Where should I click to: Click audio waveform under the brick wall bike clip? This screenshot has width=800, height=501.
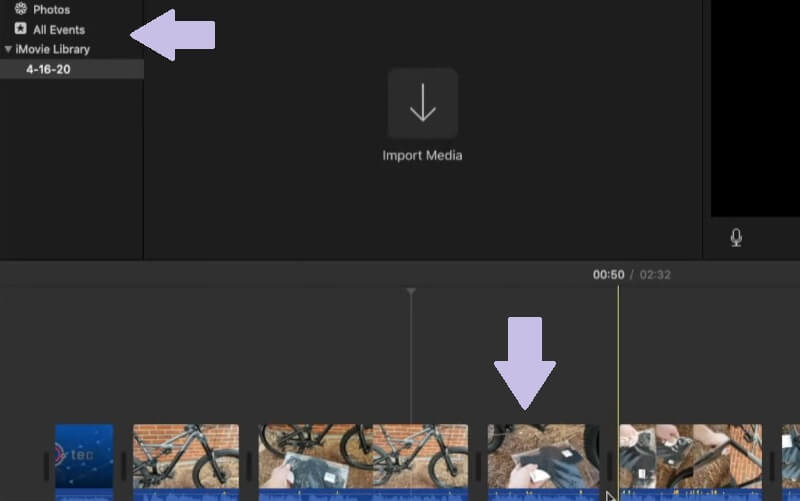[x=186, y=495]
